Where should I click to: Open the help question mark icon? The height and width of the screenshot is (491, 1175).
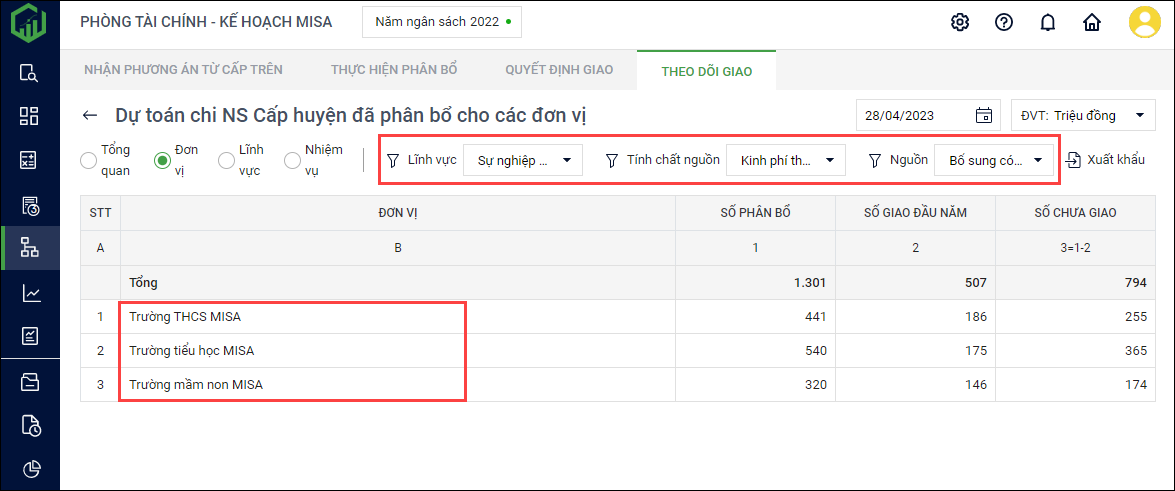(x=1003, y=22)
